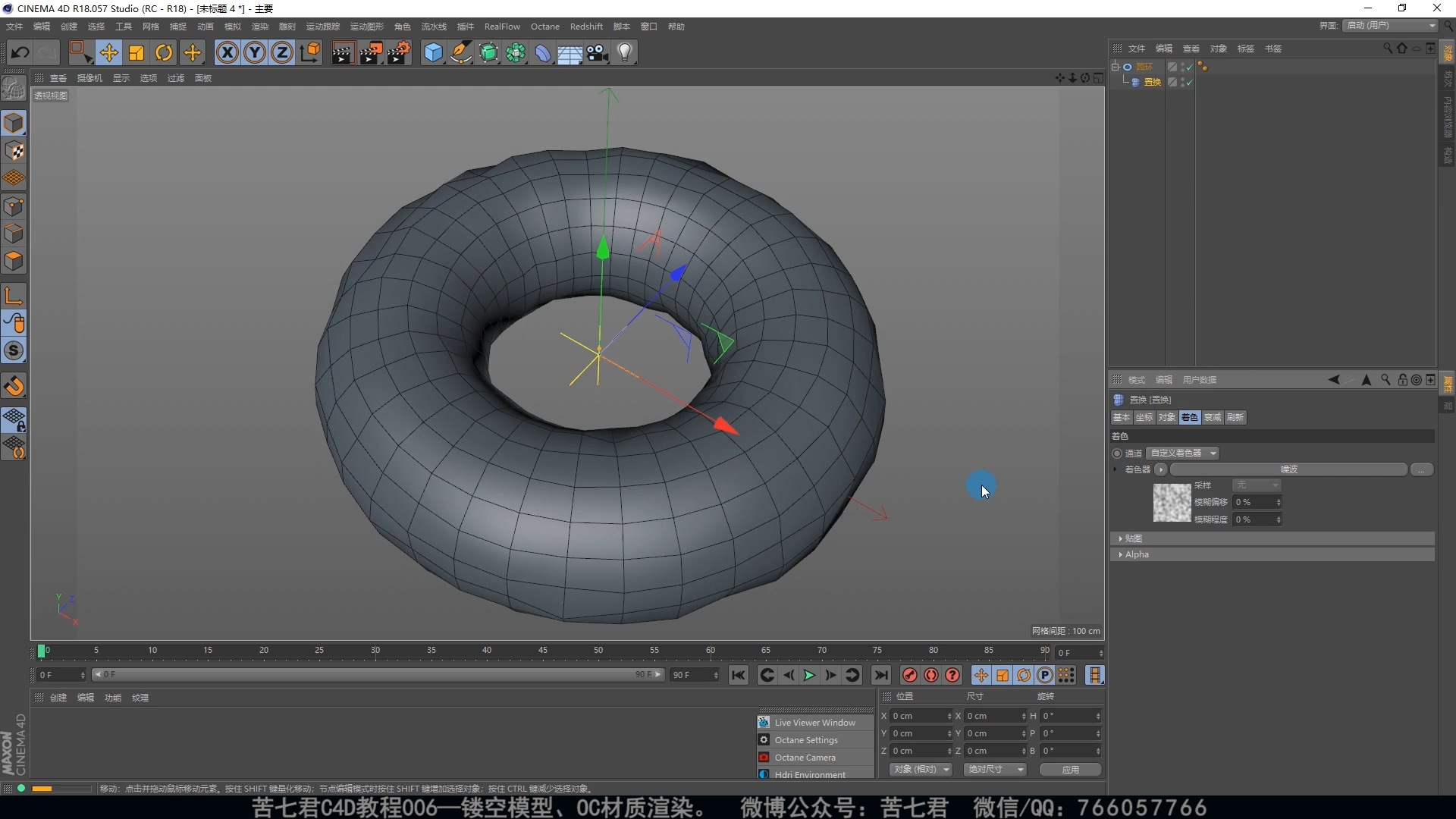This screenshot has height=819, width=1456.
Task: Click the 模糊偏移 value field
Action: pos(1257,502)
